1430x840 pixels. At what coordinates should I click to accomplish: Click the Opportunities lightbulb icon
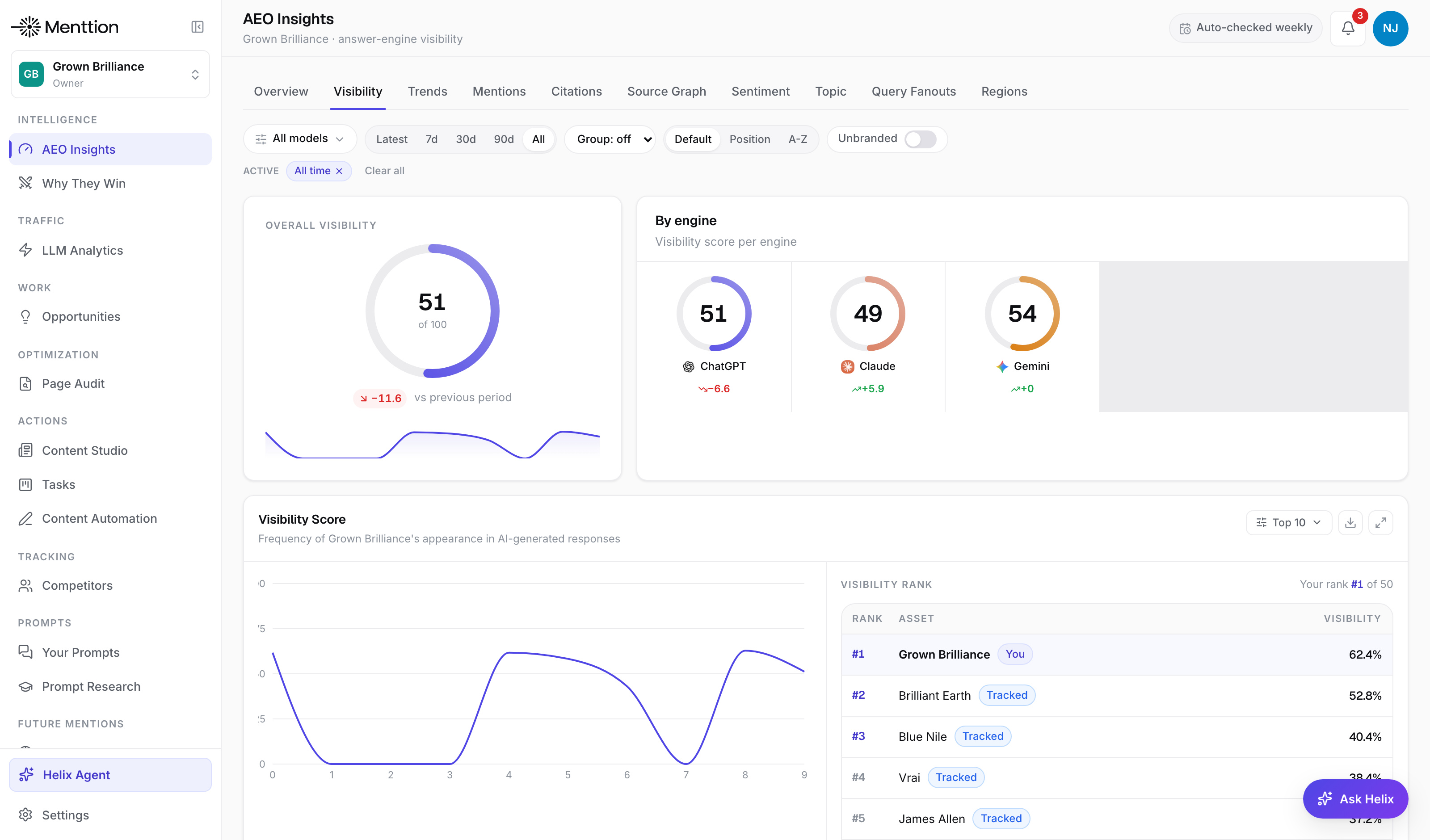25,316
